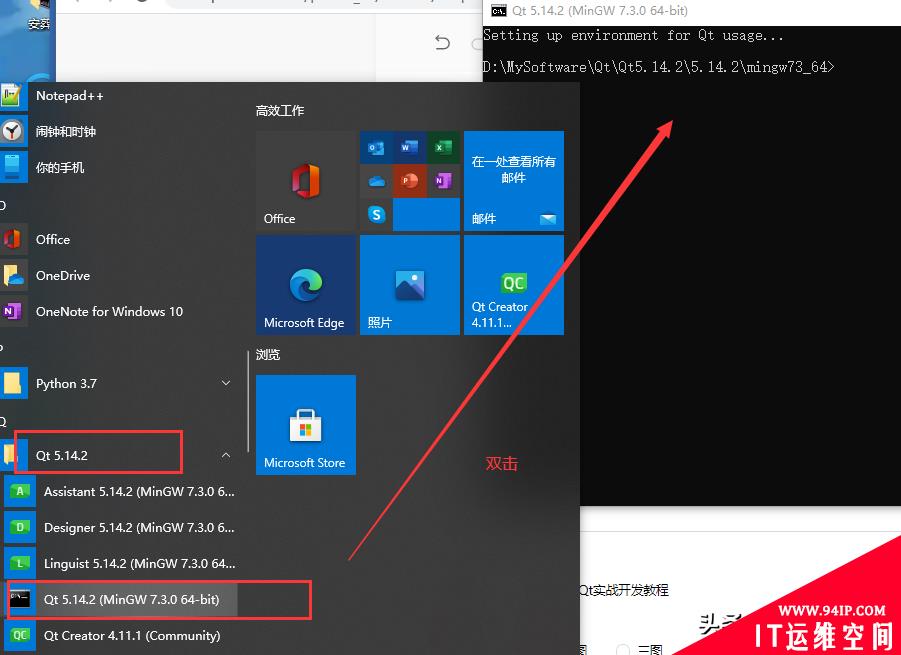Click the Qt实战开发教程 text in the page

click(623, 590)
